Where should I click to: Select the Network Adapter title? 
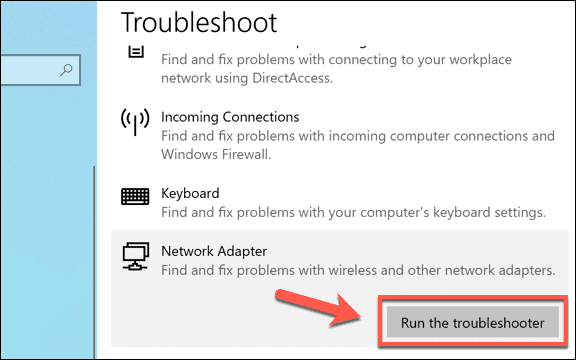[214, 251]
